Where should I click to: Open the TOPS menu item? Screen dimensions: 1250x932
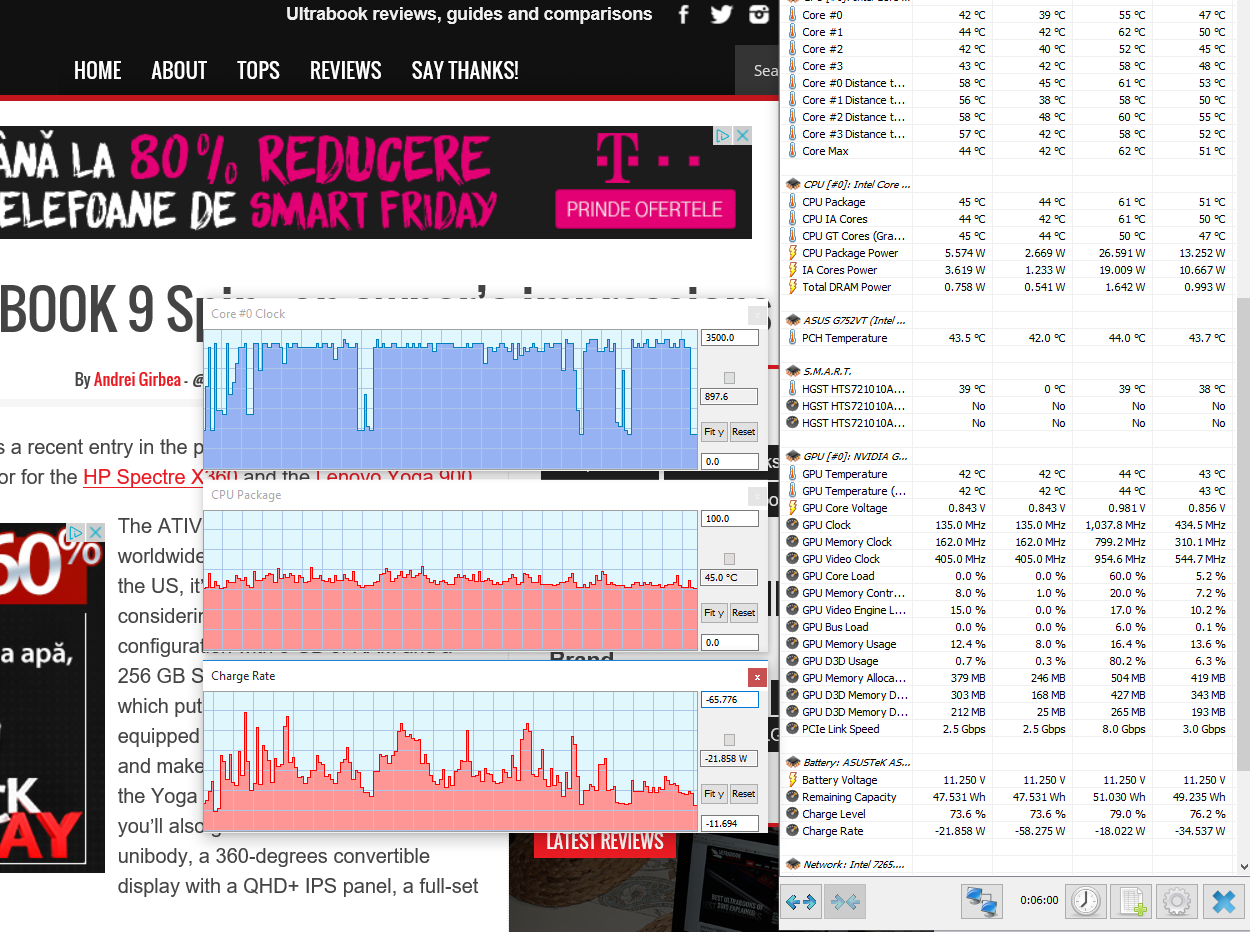[x=258, y=71]
